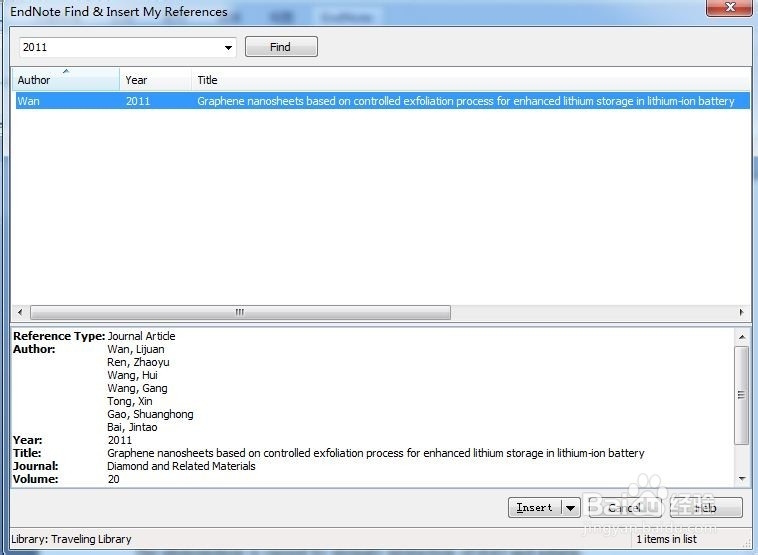Screen dimensions: 758x555
Task: Click the Find button
Action: 281,47
